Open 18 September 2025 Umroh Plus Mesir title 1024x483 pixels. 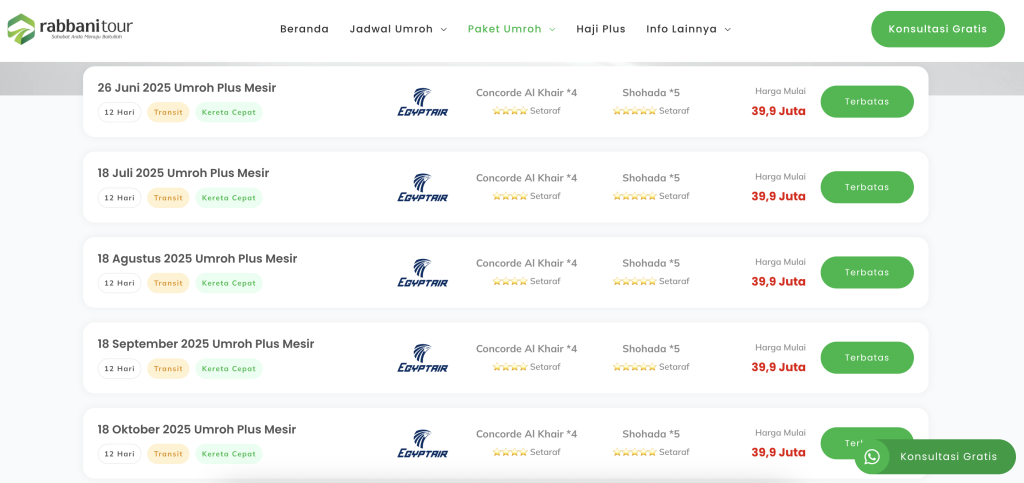tap(206, 344)
